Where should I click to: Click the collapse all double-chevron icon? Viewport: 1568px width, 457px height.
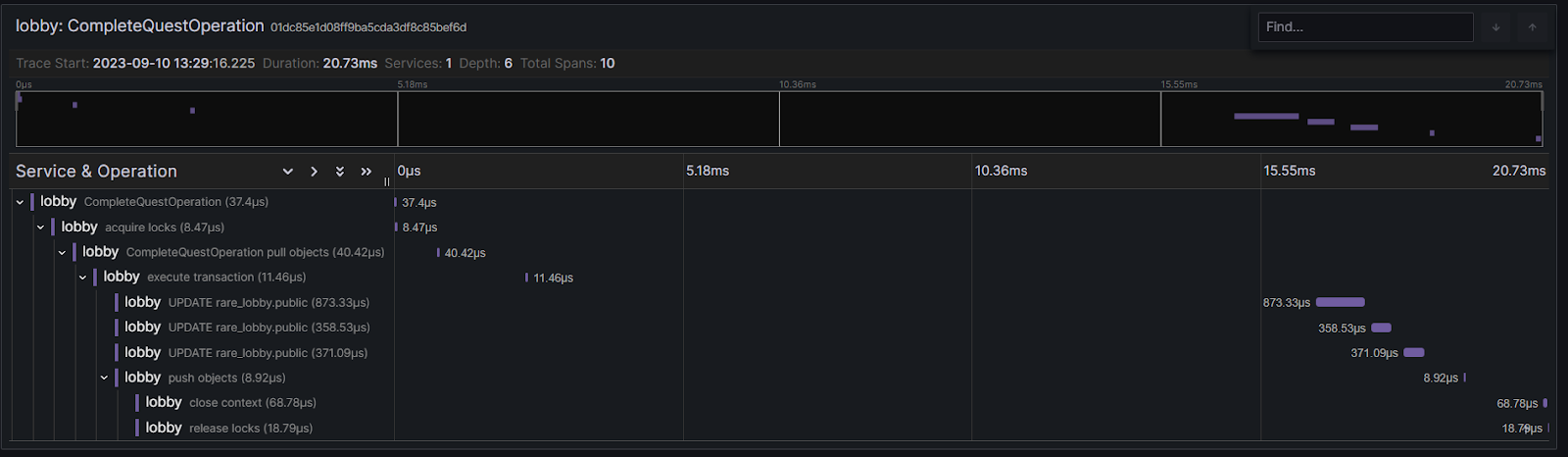coord(340,172)
